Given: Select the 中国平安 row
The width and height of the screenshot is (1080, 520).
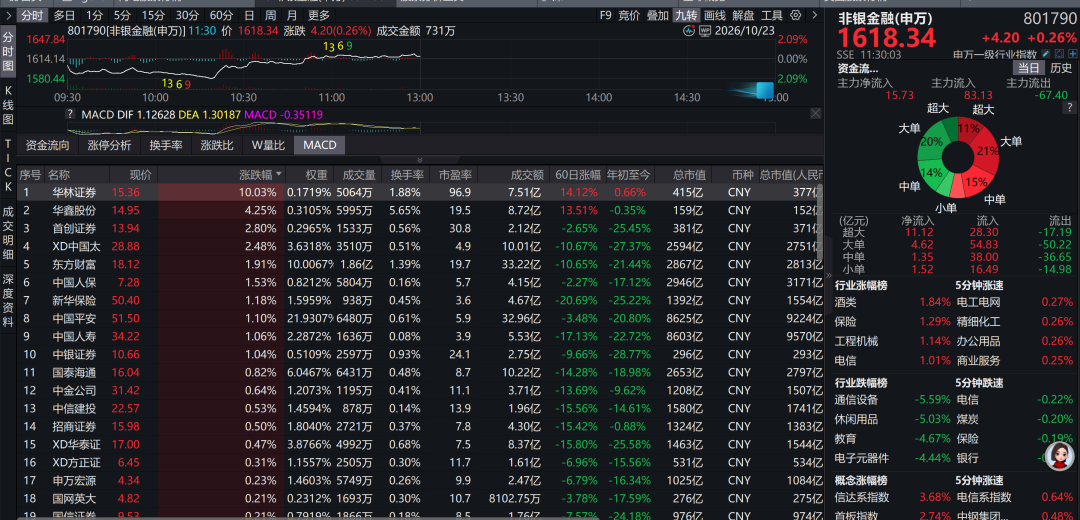Looking at the screenshot, I should pyautogui.click(x=420, y=318).
